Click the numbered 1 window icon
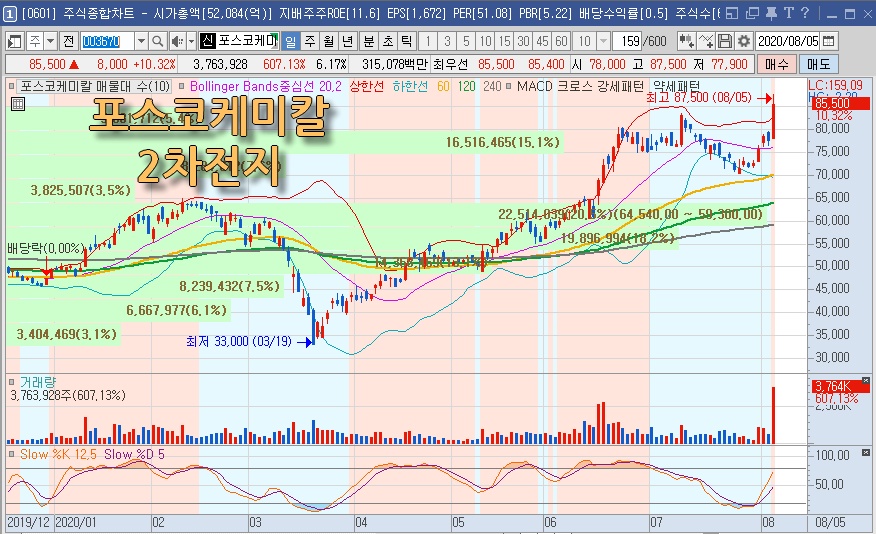This screenshot has height=534, width=876. (x=9, y=14)
